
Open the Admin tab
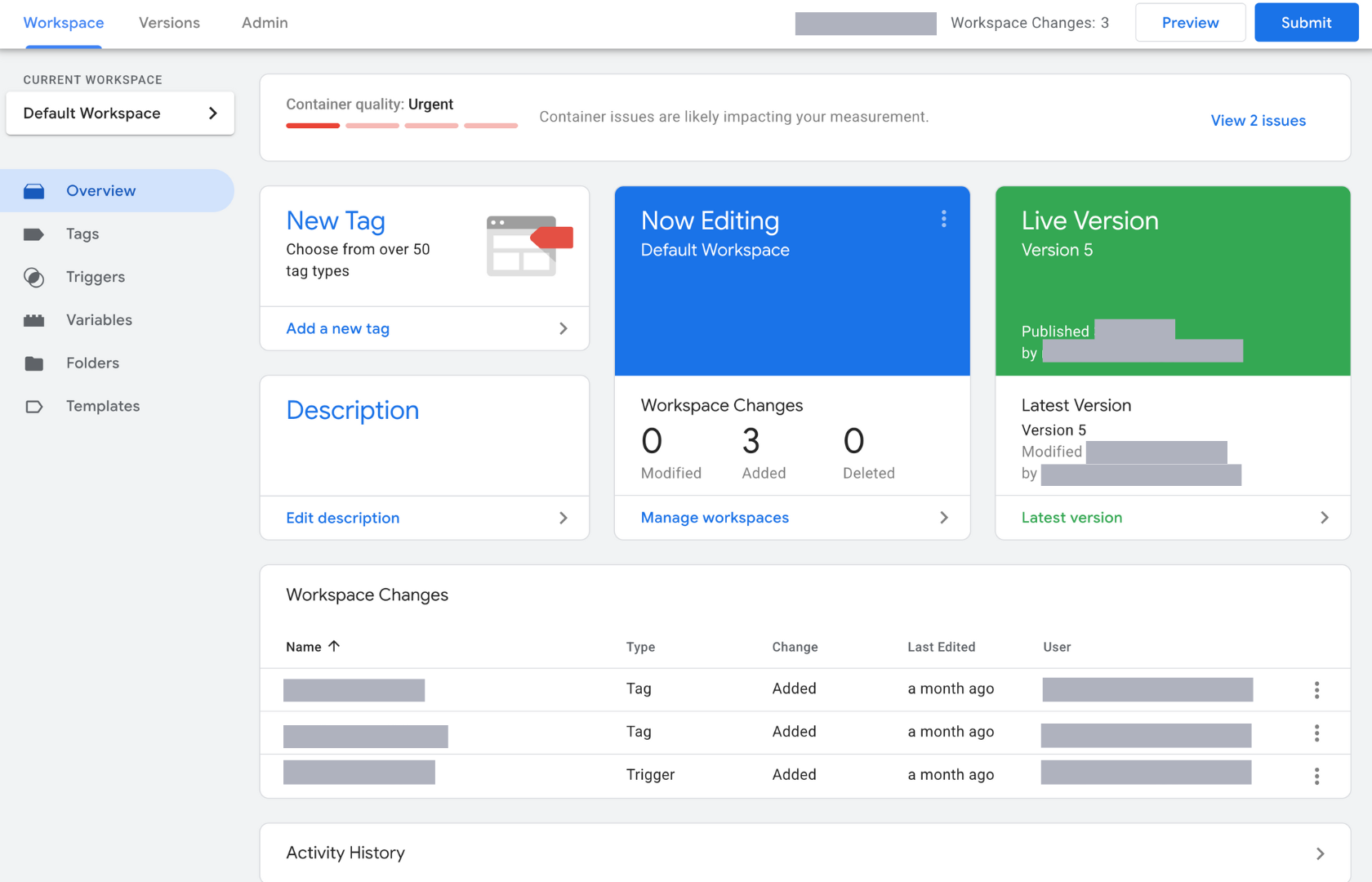(264, 23)
